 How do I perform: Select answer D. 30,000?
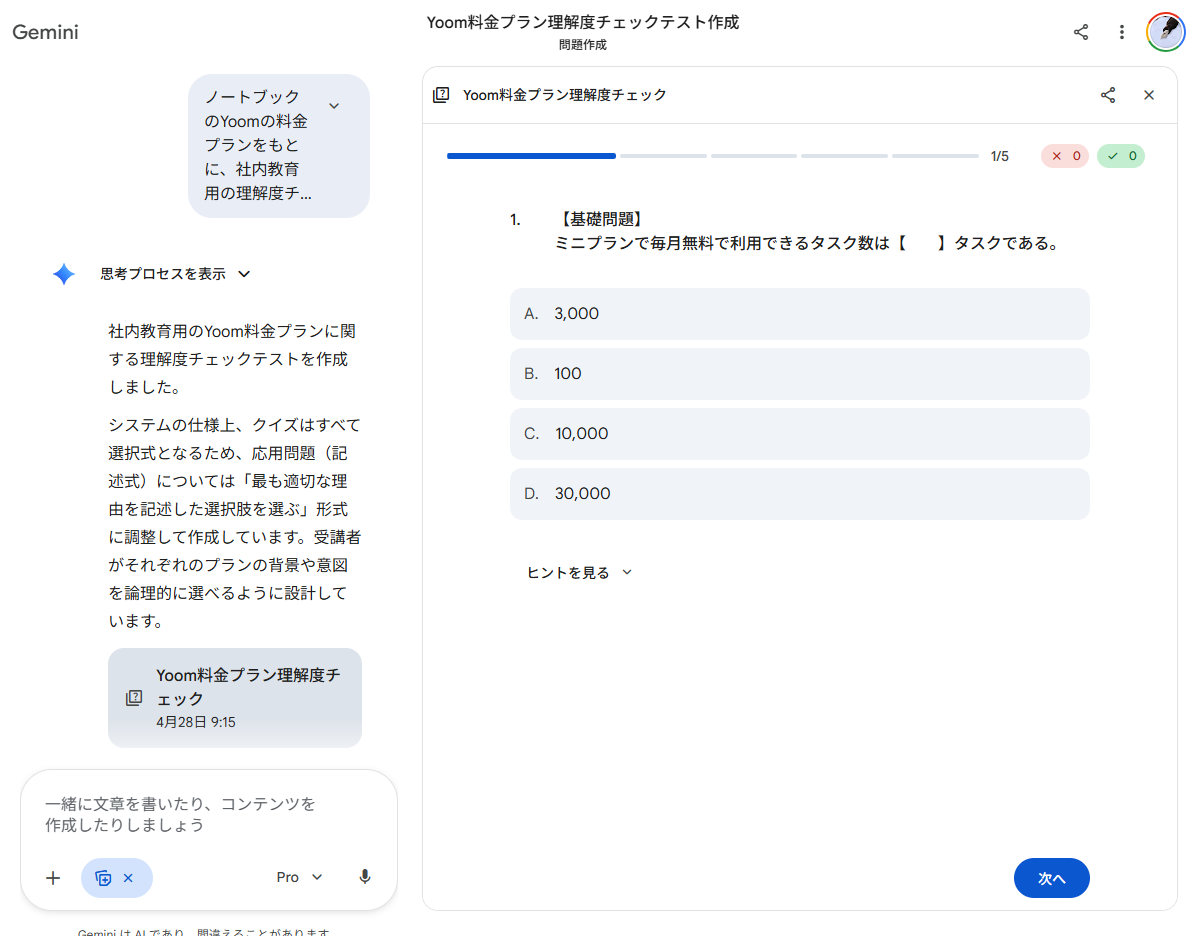tap(799, 493)
